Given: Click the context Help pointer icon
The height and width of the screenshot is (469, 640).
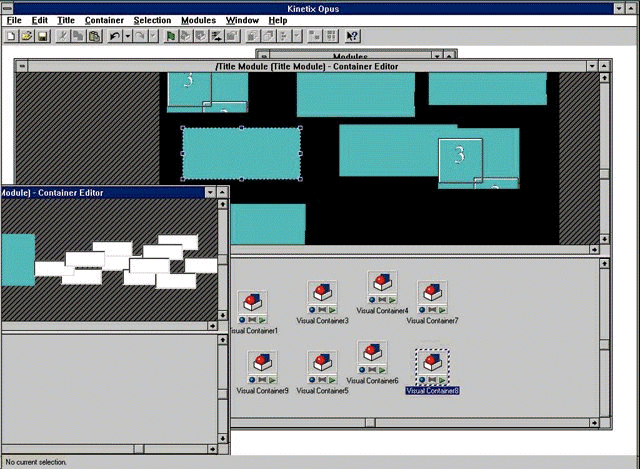Looking at the screenshot, I should 352,36.
